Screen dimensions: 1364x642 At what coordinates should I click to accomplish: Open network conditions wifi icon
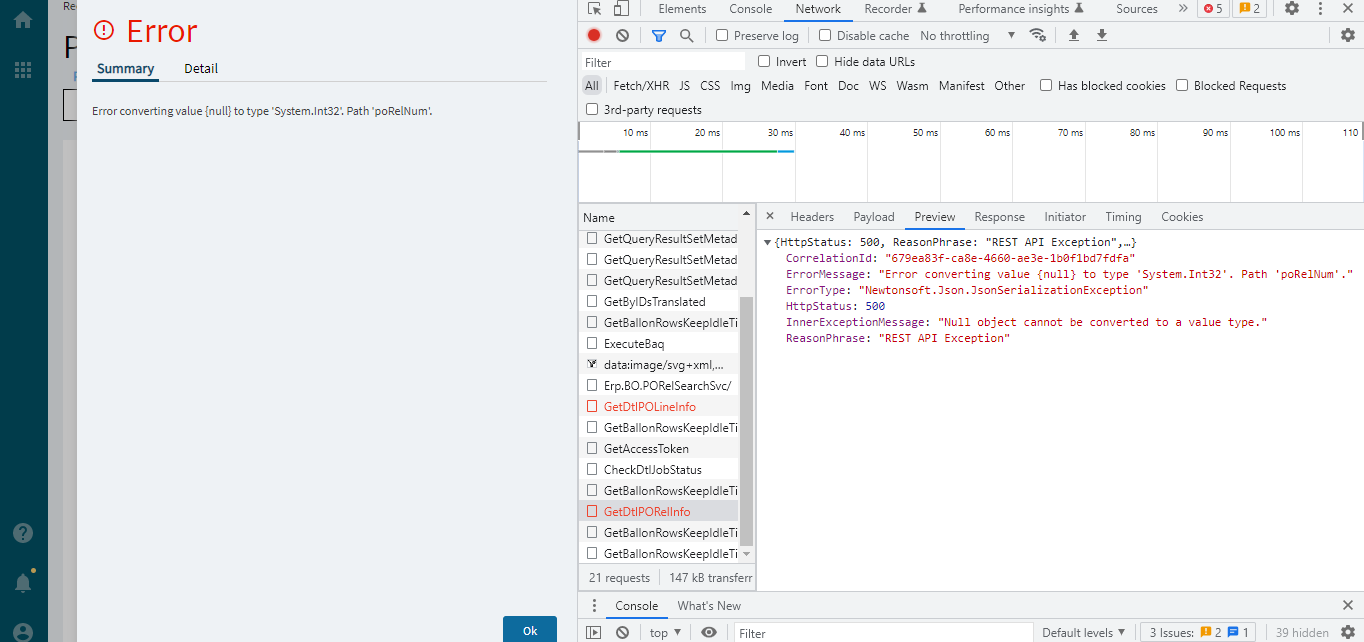pyautogui.click(x=1038, y=35)
